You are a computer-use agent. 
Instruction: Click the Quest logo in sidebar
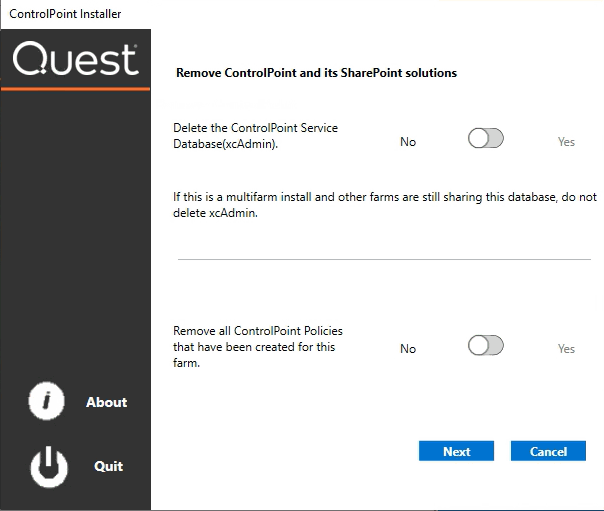(x=75, y=60)
